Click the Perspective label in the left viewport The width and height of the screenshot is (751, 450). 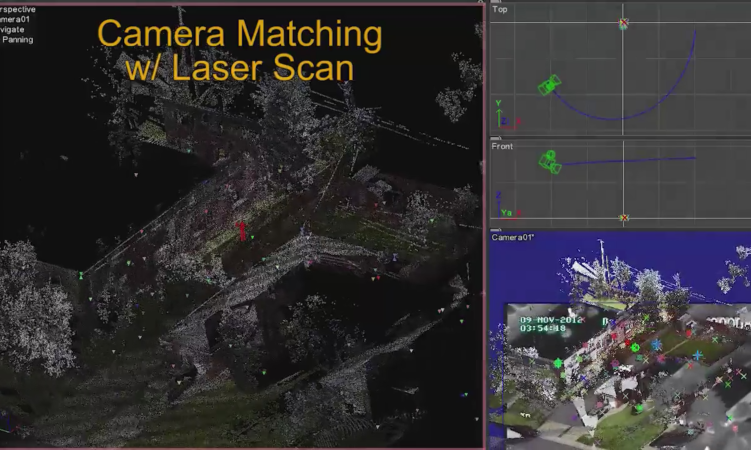click(17, 9)
